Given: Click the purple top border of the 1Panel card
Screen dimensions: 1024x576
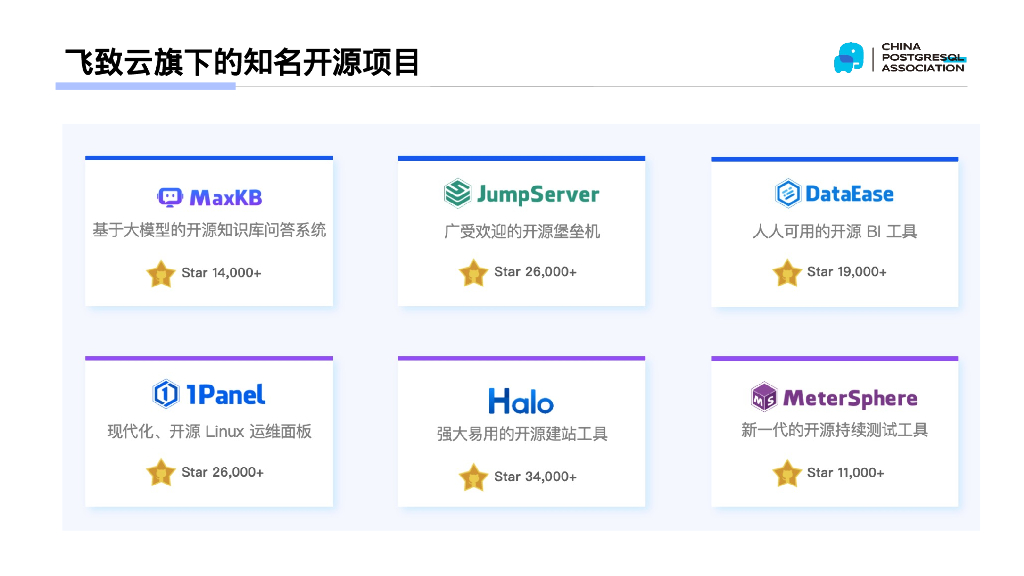Looking at the screenshot, I should click(x=208, y=357).
